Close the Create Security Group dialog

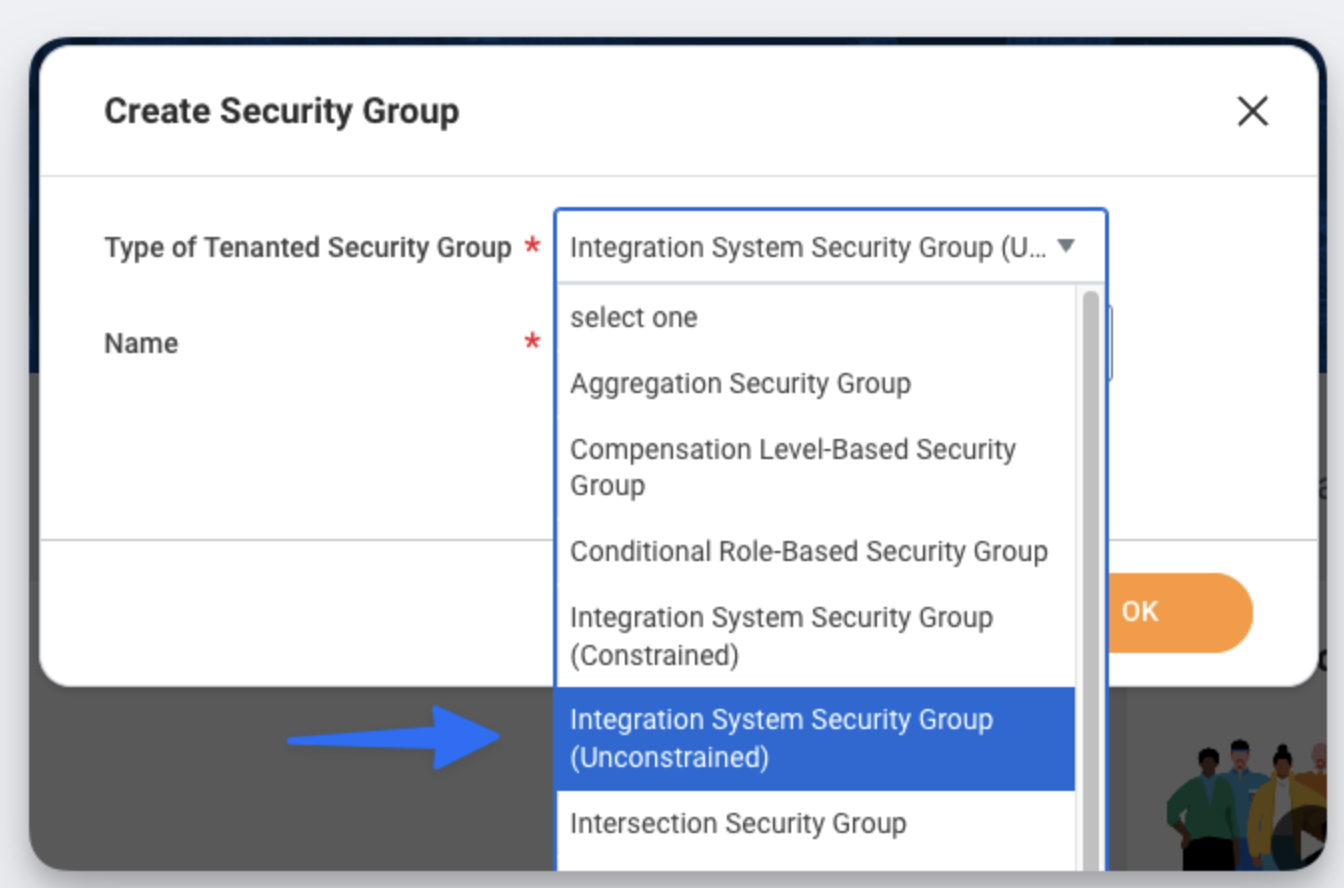[1252, 111]
